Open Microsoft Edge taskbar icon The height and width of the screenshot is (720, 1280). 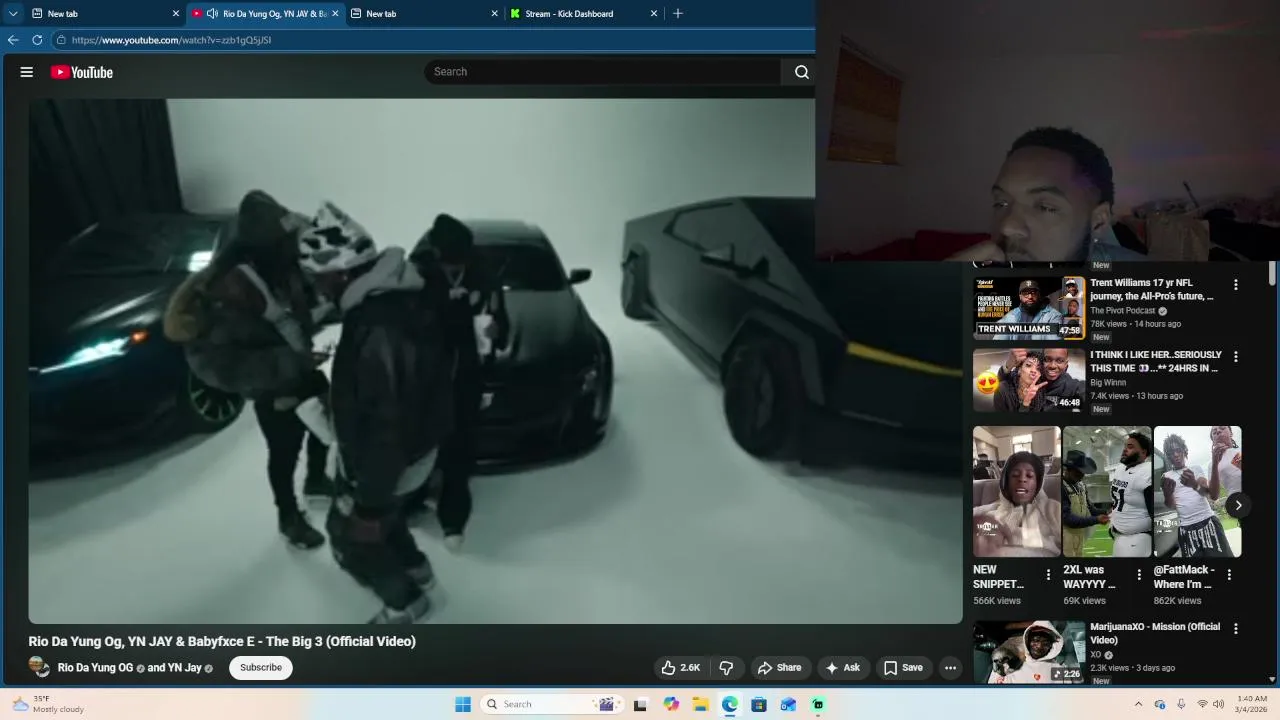pyautogui.click(x=730, y=704)
